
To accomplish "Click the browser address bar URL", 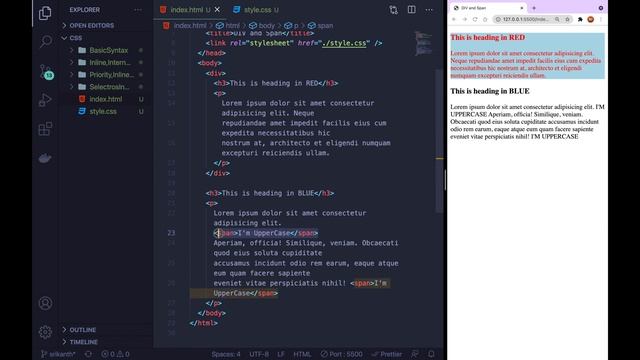I will pyautogui.click(x=525, y=19).
